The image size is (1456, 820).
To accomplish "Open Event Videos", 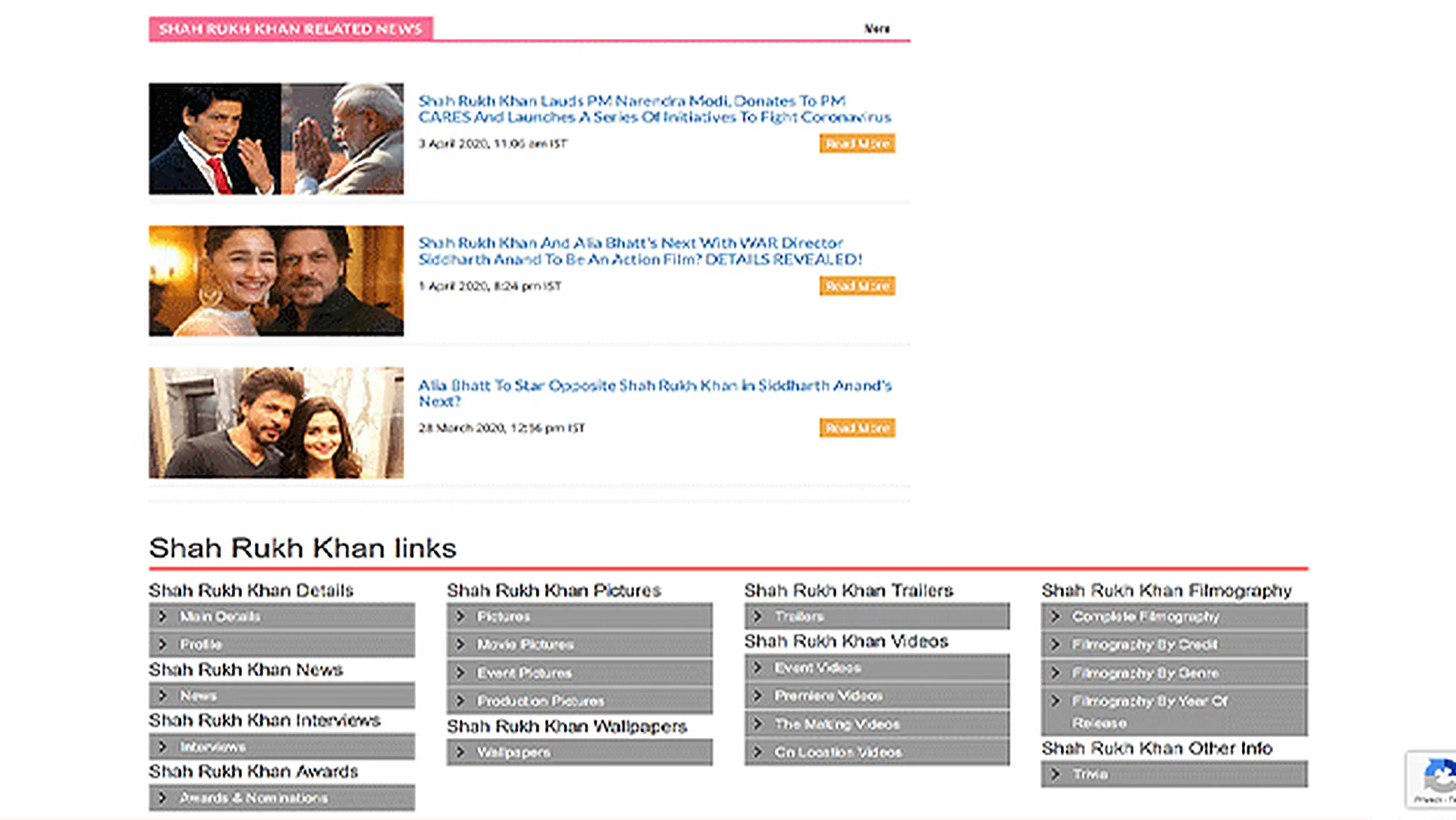I will [877, 667].
